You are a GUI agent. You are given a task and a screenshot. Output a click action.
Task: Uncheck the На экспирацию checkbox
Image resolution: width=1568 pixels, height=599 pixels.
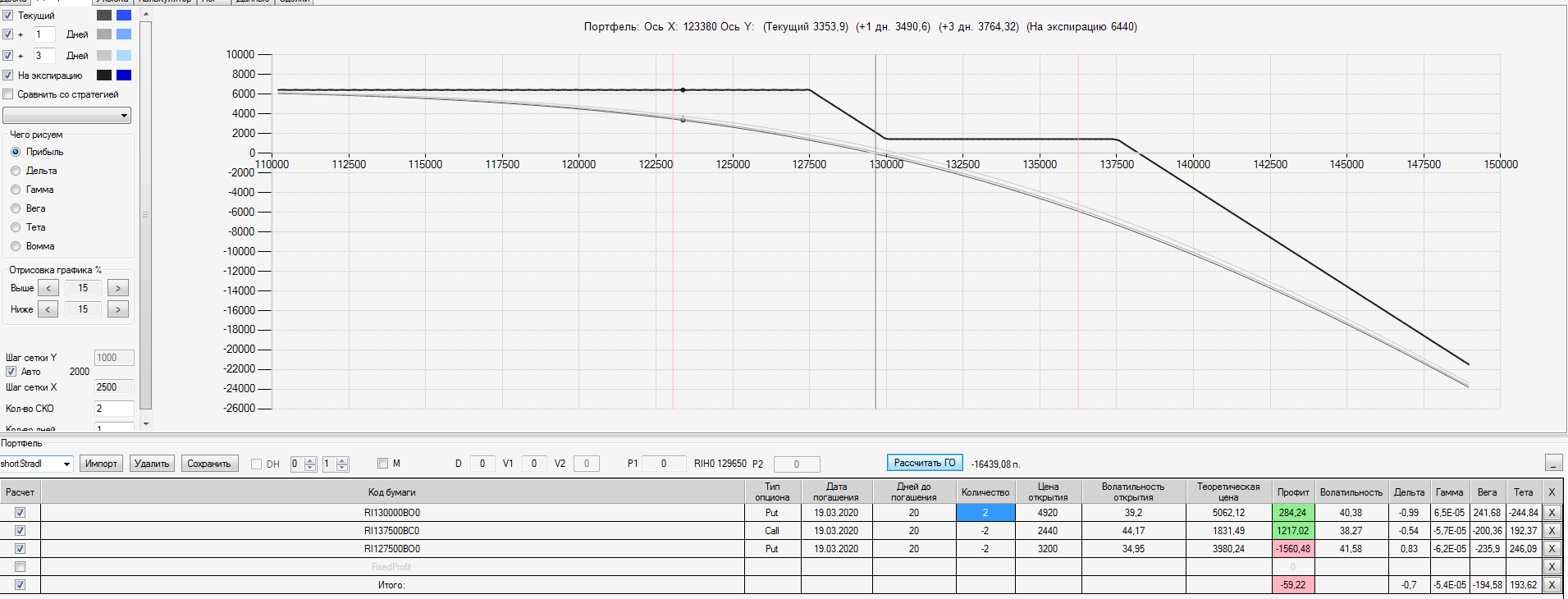(8, 75)
